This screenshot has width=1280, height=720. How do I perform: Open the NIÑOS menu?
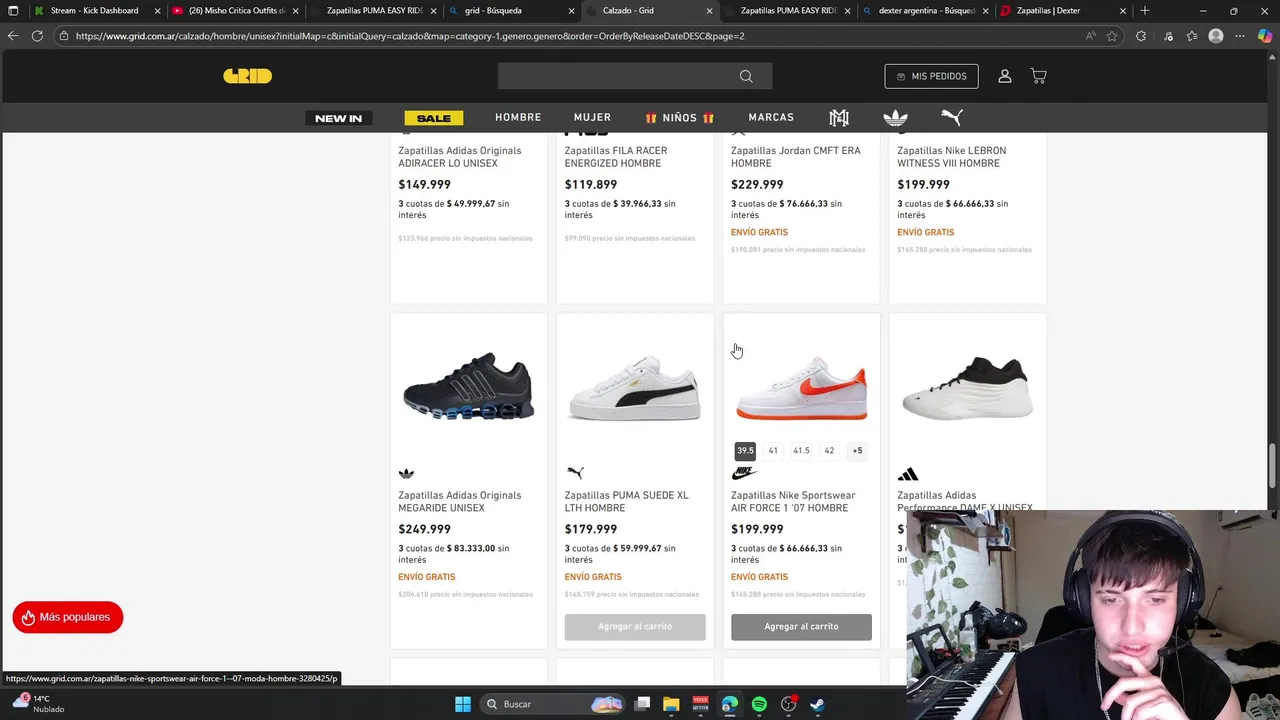pos(679,117)
